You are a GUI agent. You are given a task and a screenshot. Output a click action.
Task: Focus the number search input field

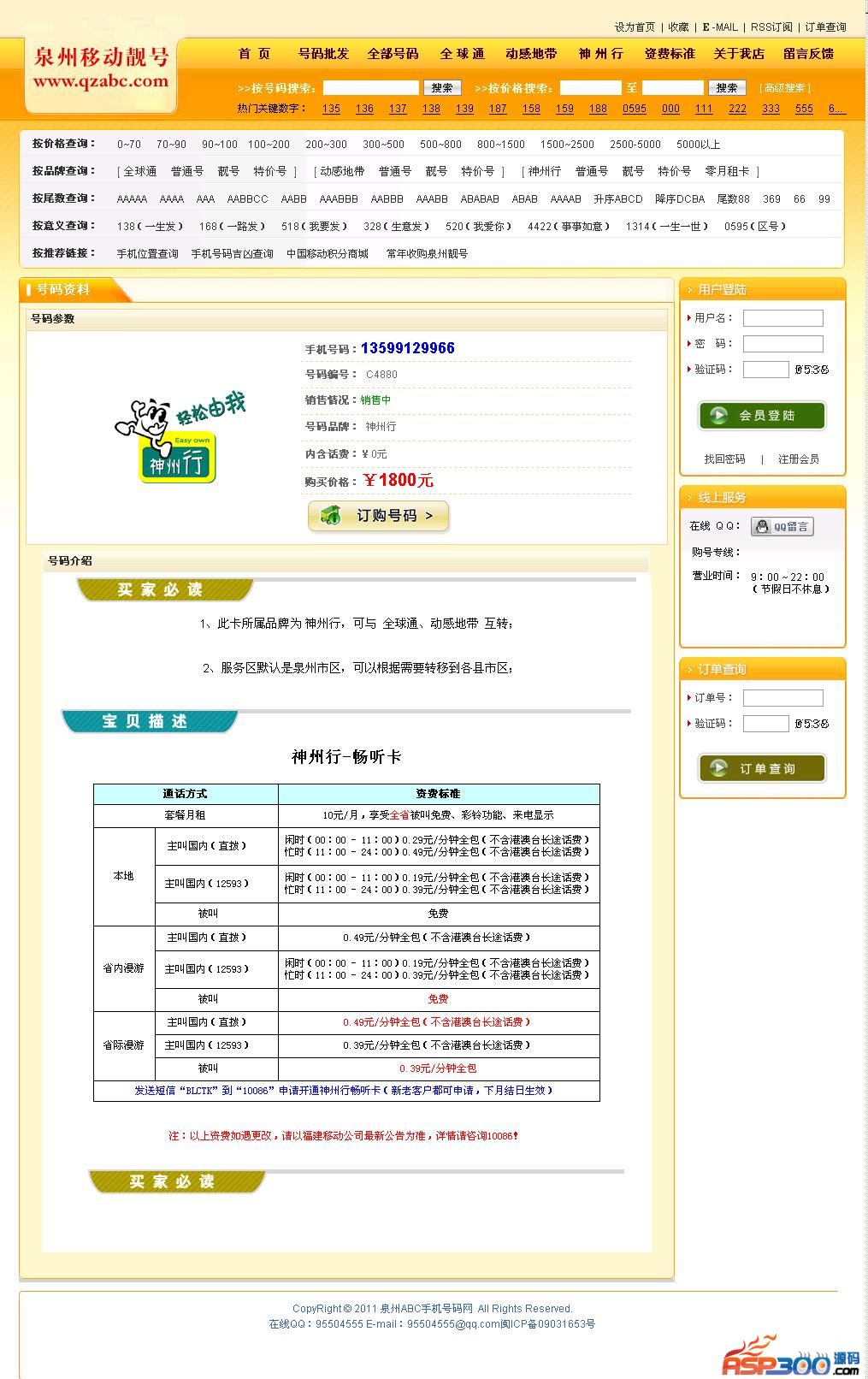[x=371, y=87]
